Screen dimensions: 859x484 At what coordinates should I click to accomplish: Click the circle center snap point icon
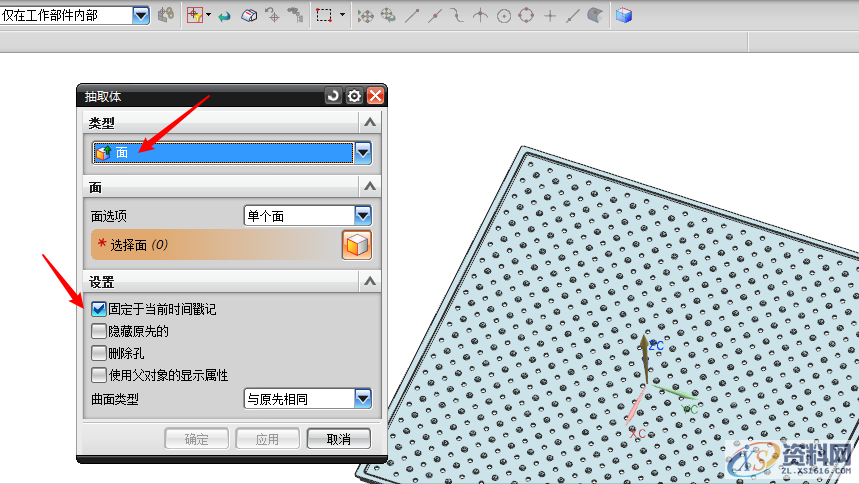[504, 15]
